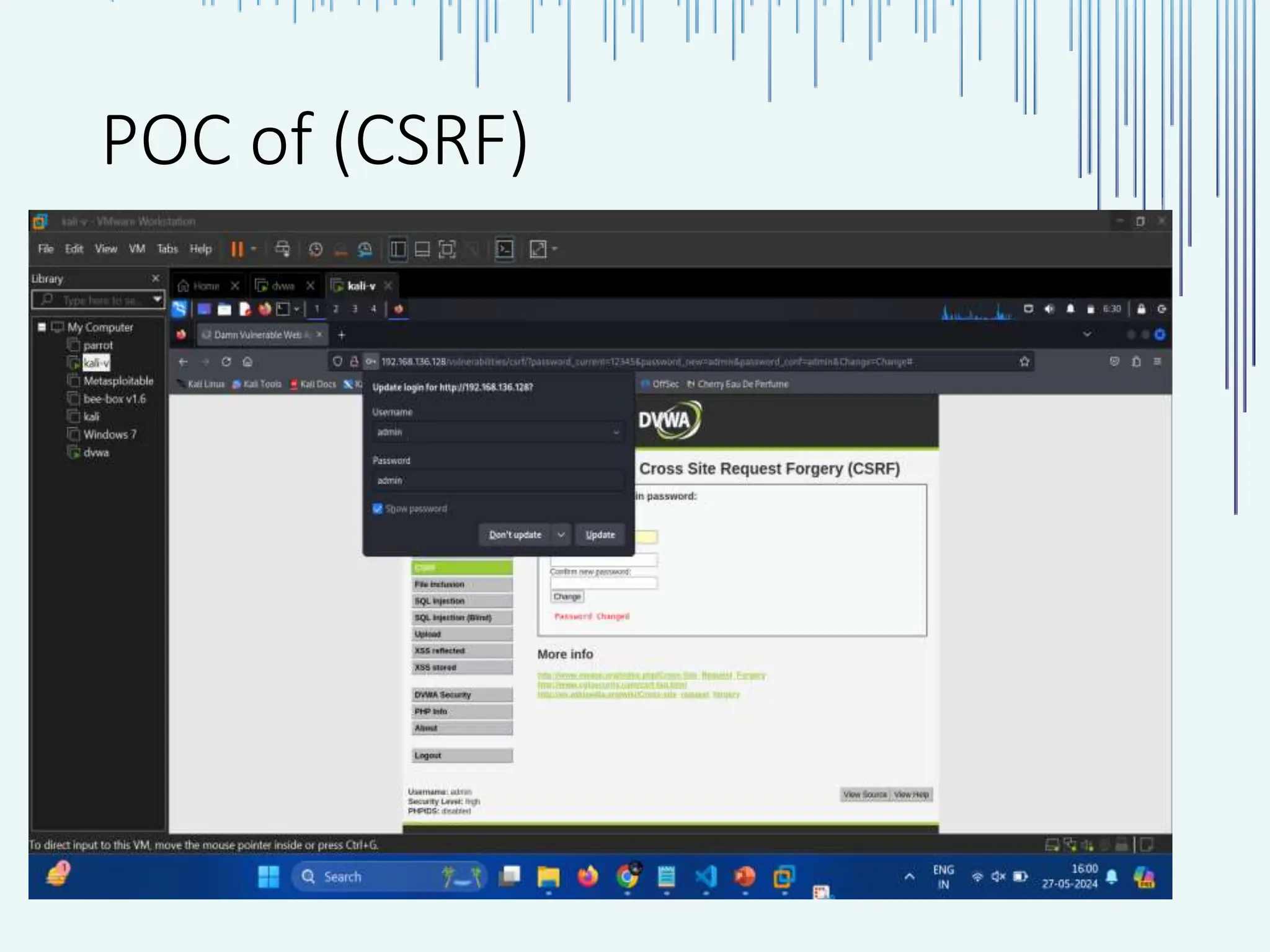Open the terminal launcher dropdown arrow
Image resolution: width=1270 pixels, height=952 pixels.
click(x=296, y=309)
